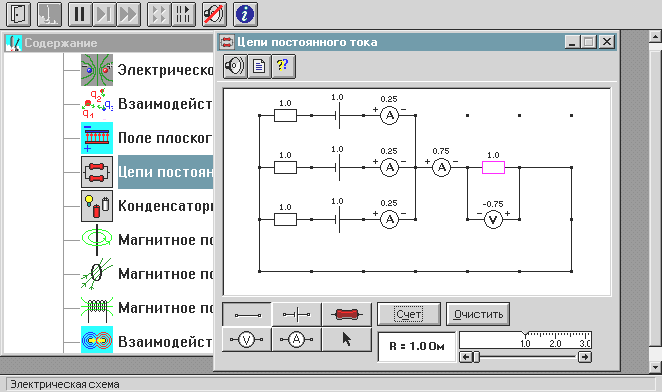The width and height of the screenshot is (662, 392).
Task: Open 'Конденсаторы' topic in the contents tree
Action: pos(165,206)
